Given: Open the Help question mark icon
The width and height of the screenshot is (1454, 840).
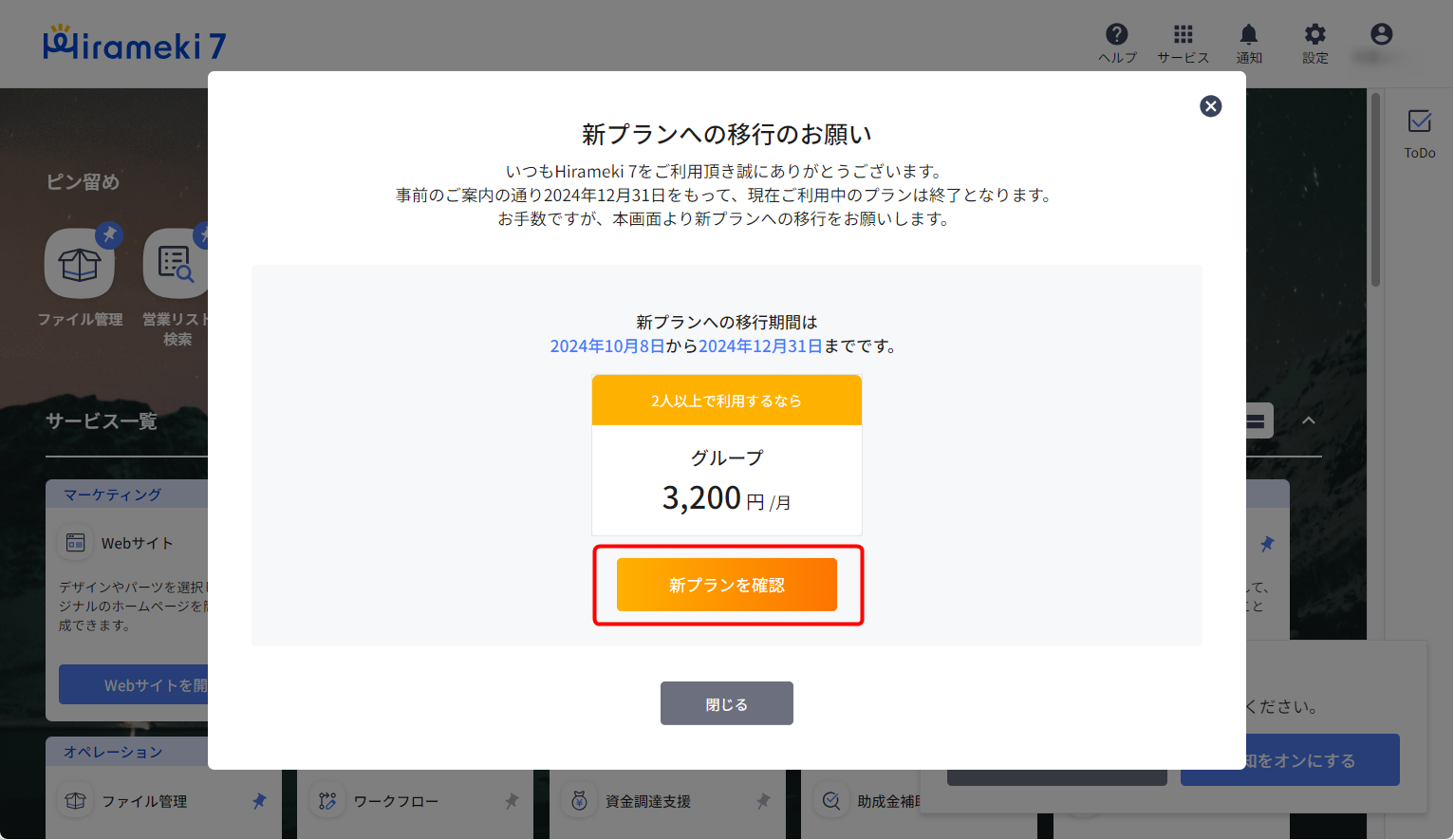Looking at the screenshot, I should pyautogui.click(x=1117, y=35).
